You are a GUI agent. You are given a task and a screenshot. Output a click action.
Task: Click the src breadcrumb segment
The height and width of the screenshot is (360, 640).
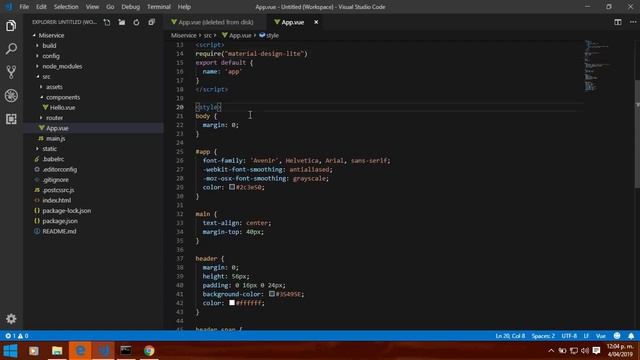208,36
